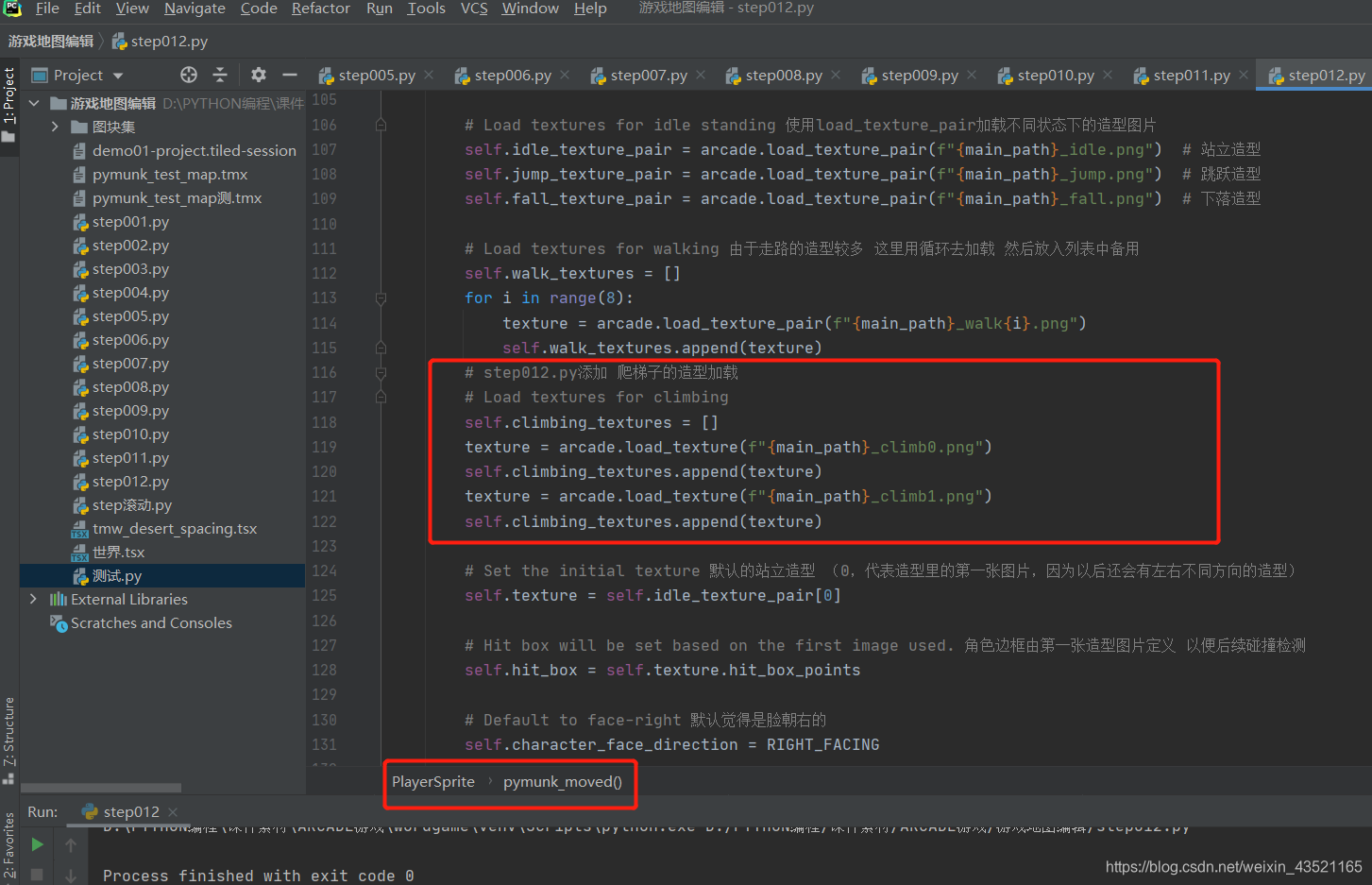Open Project panel settings gear
The image size is (1372, 885).
(259, 75)
